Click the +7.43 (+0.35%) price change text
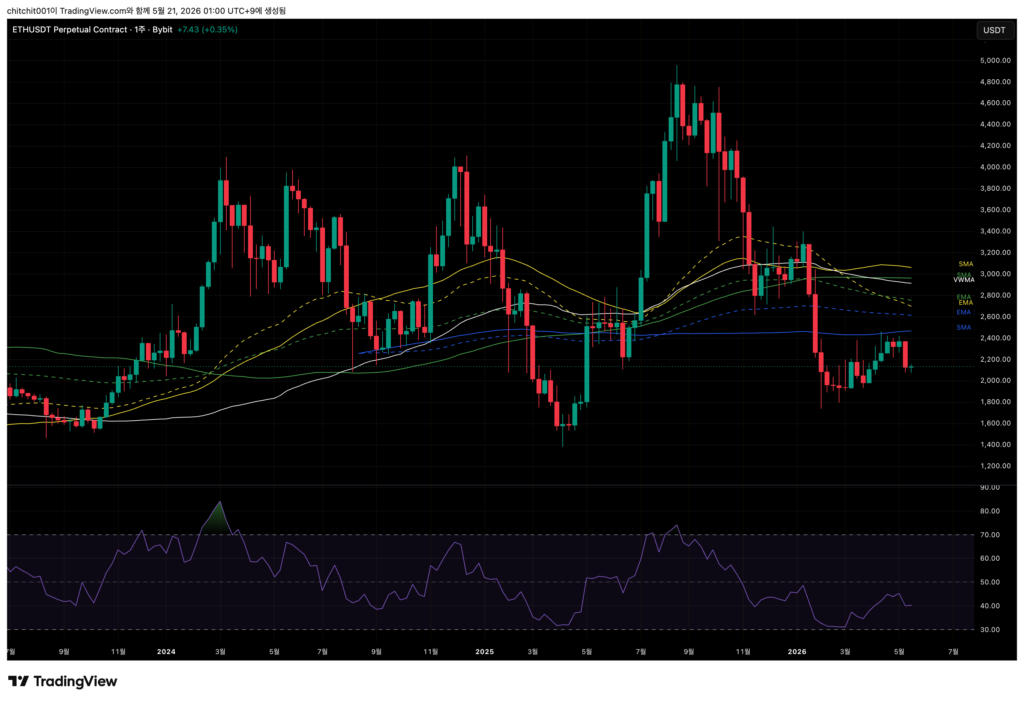1024x702 pixels. tap(207, 29)
